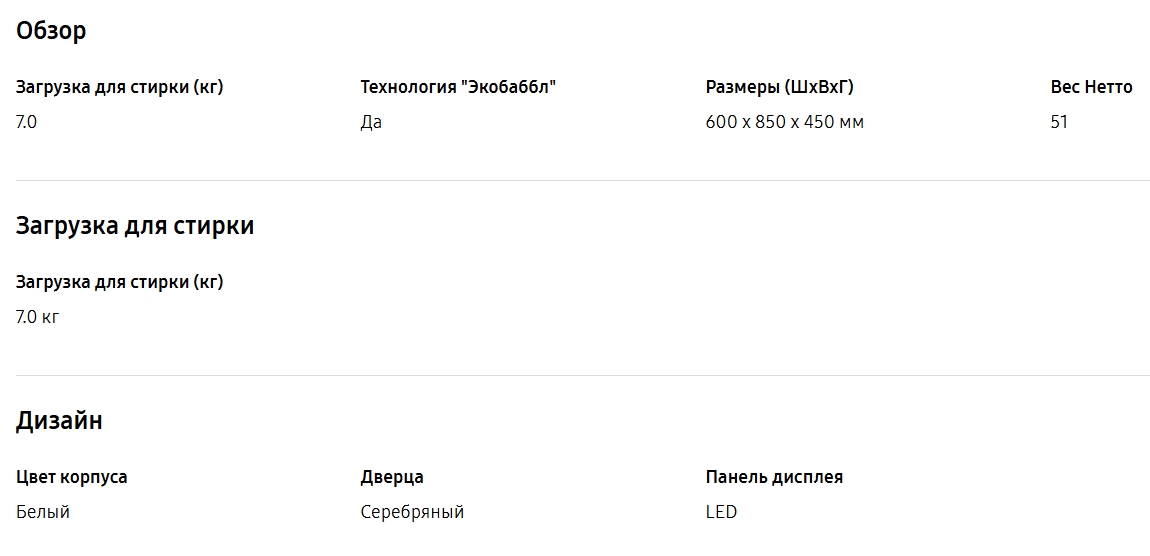Click the "Обзор" section heading
Image resolution: width=1150 pixels, height=556 pixels.
tap(51, 31)
